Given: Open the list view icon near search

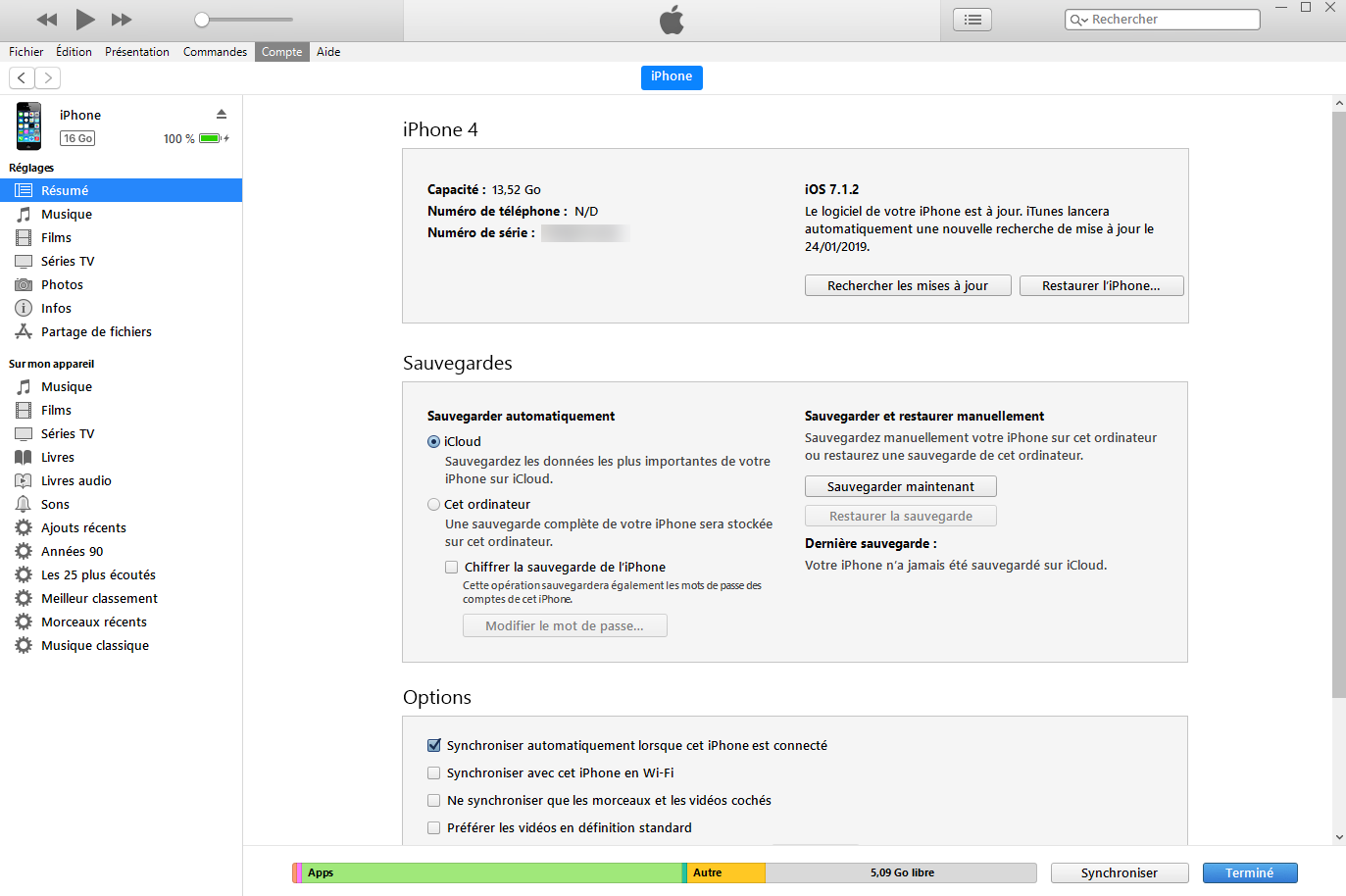Looking at the screenshot, I should click(972, 20).
